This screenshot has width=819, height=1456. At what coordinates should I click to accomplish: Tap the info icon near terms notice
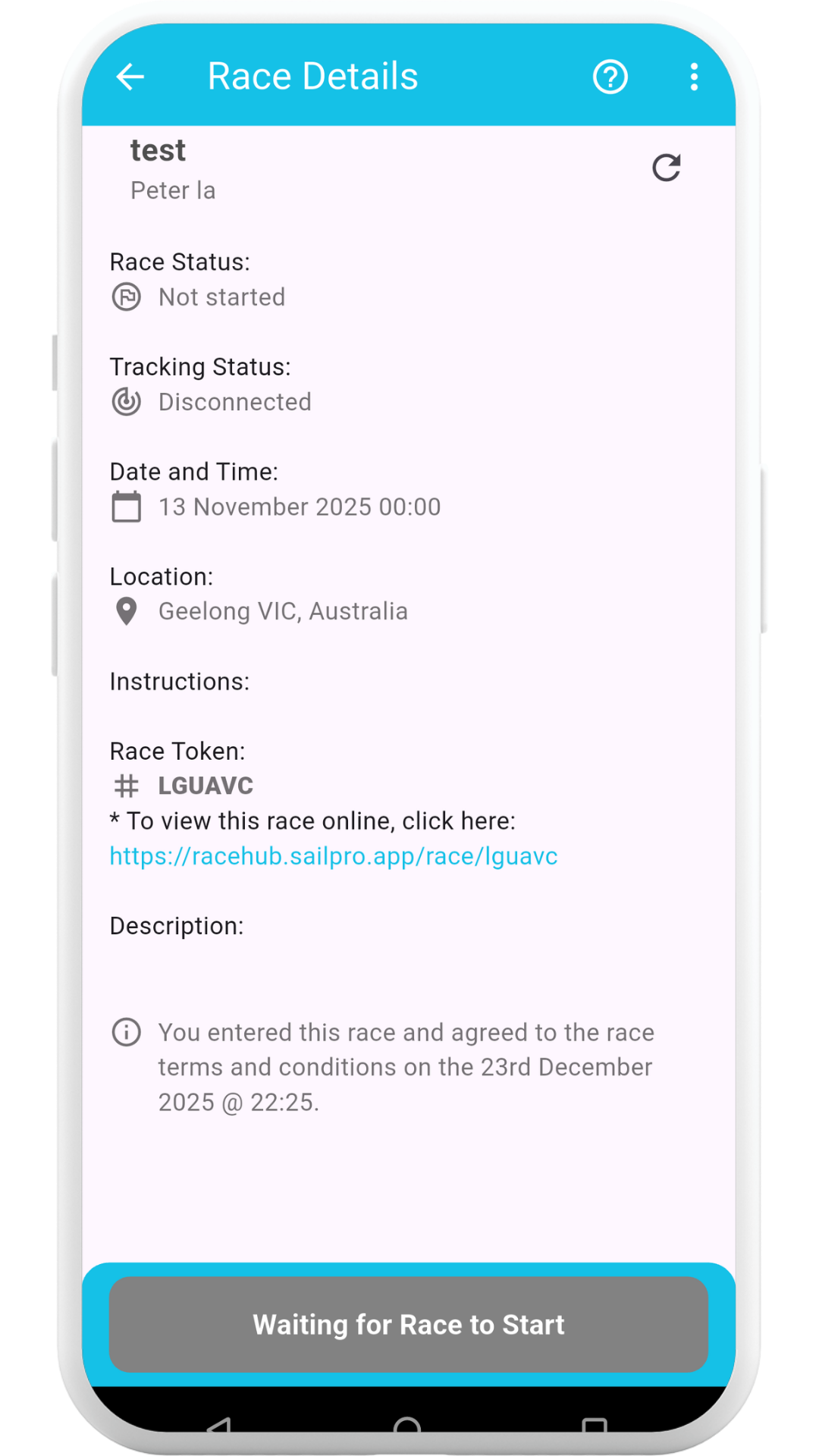coord(127,1032)
